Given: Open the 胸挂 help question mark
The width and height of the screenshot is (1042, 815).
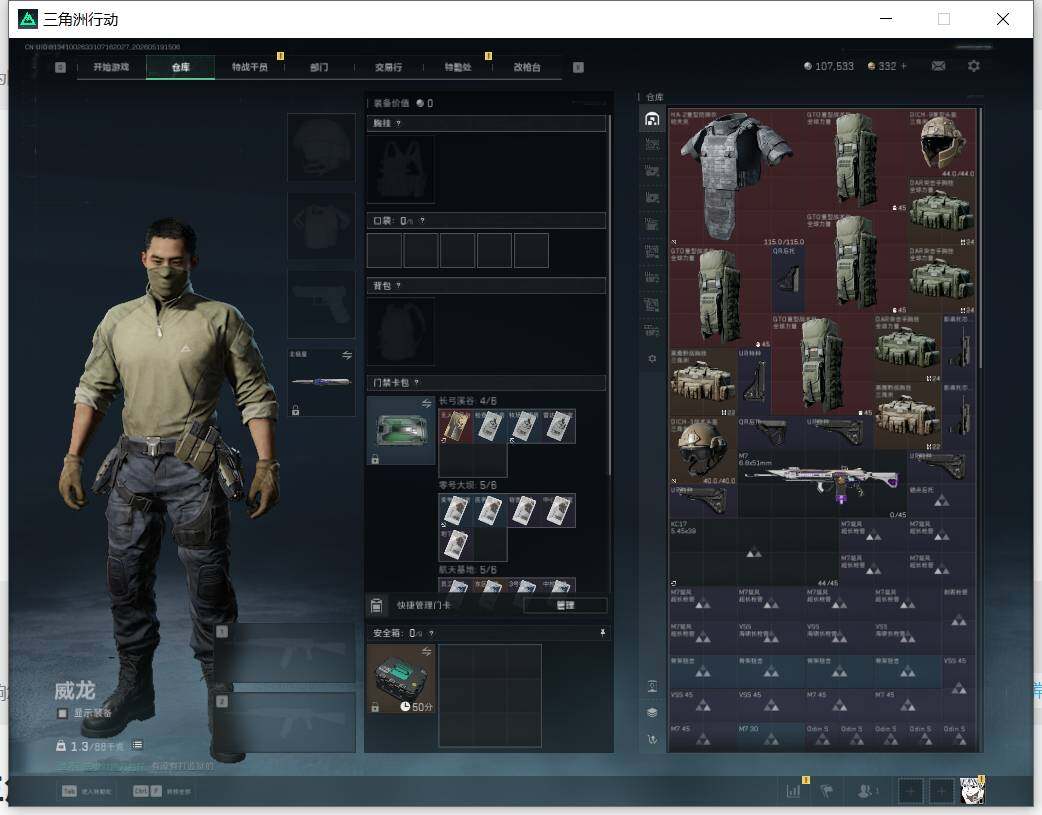Looking at the screenshot, I should tap(398, 124).
